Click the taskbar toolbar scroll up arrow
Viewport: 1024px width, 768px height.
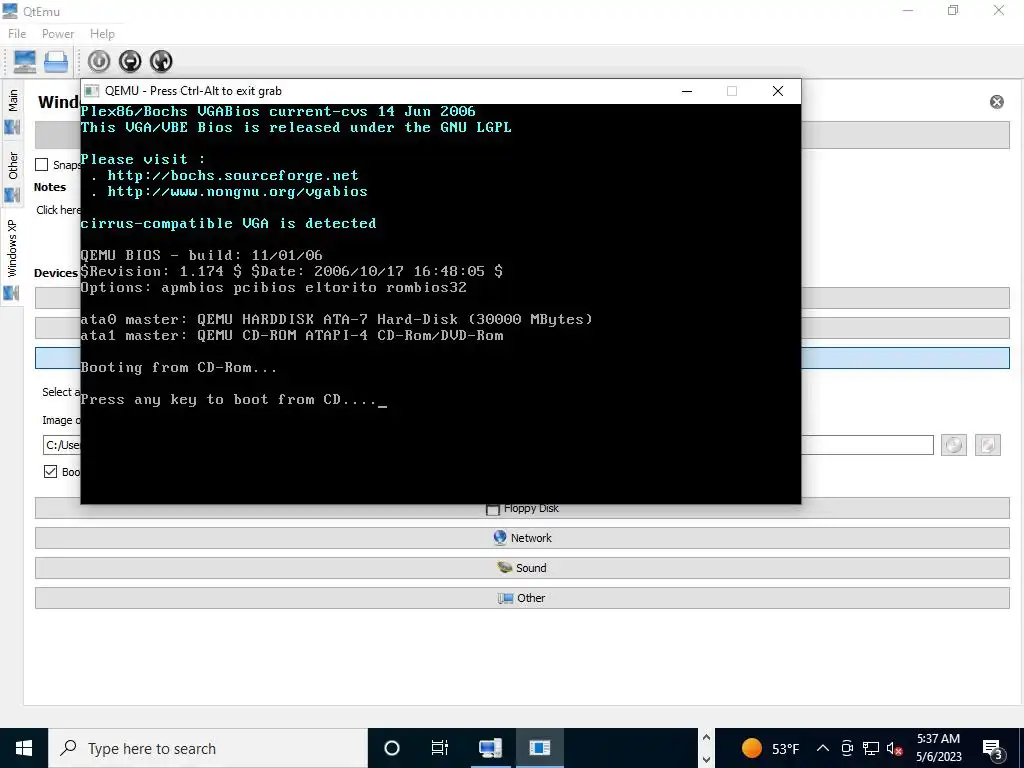[706, 737]
